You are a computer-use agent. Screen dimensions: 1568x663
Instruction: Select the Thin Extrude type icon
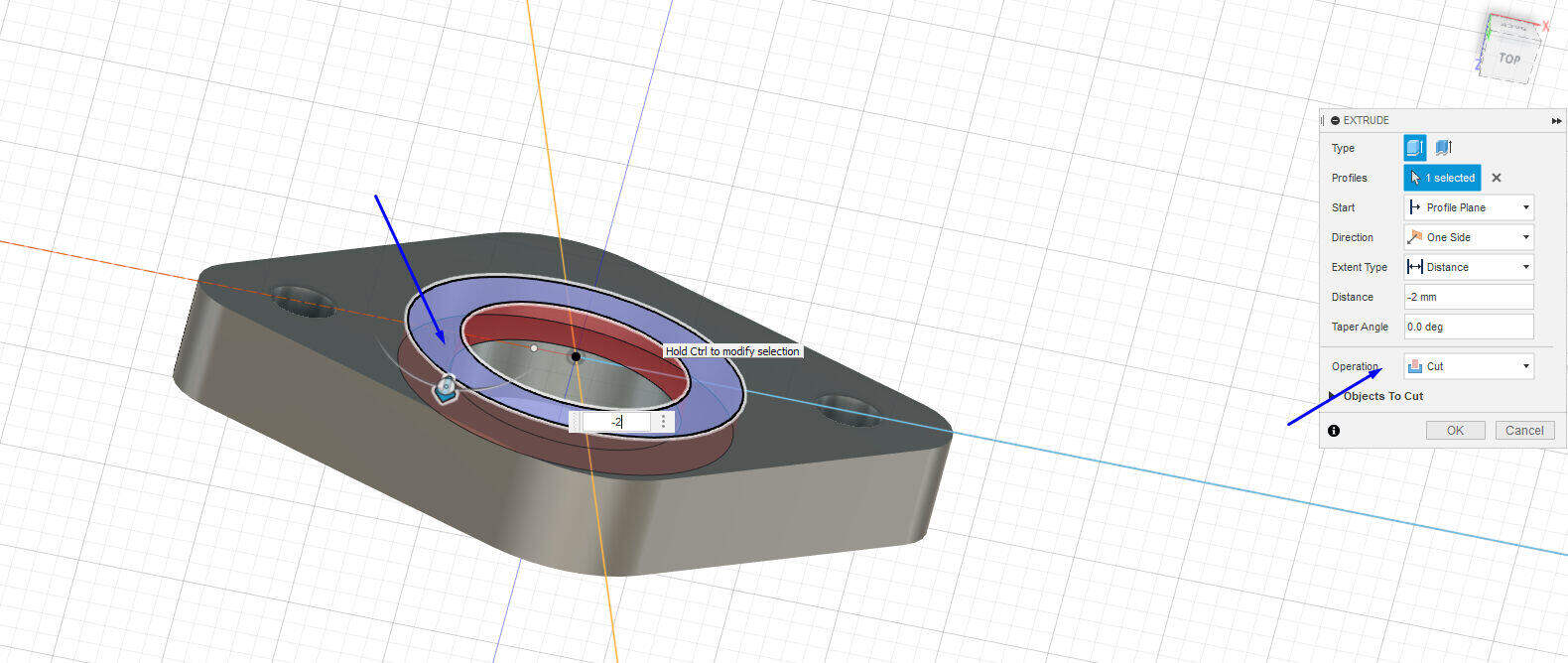[1444, 148]
